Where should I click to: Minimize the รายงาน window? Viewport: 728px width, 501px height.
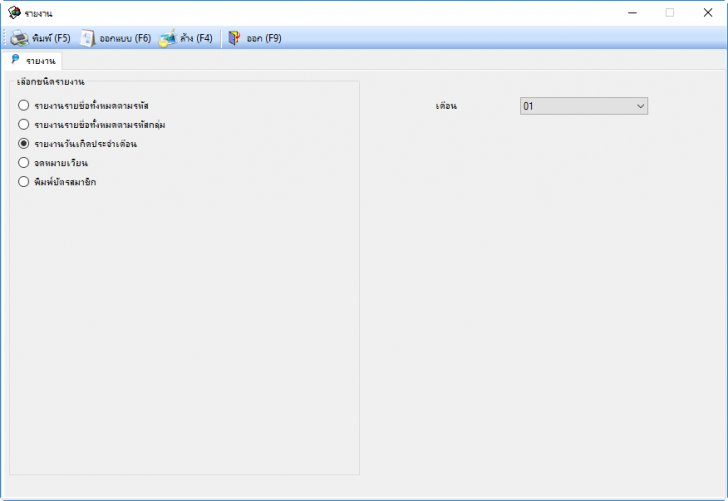pos(632,13)
